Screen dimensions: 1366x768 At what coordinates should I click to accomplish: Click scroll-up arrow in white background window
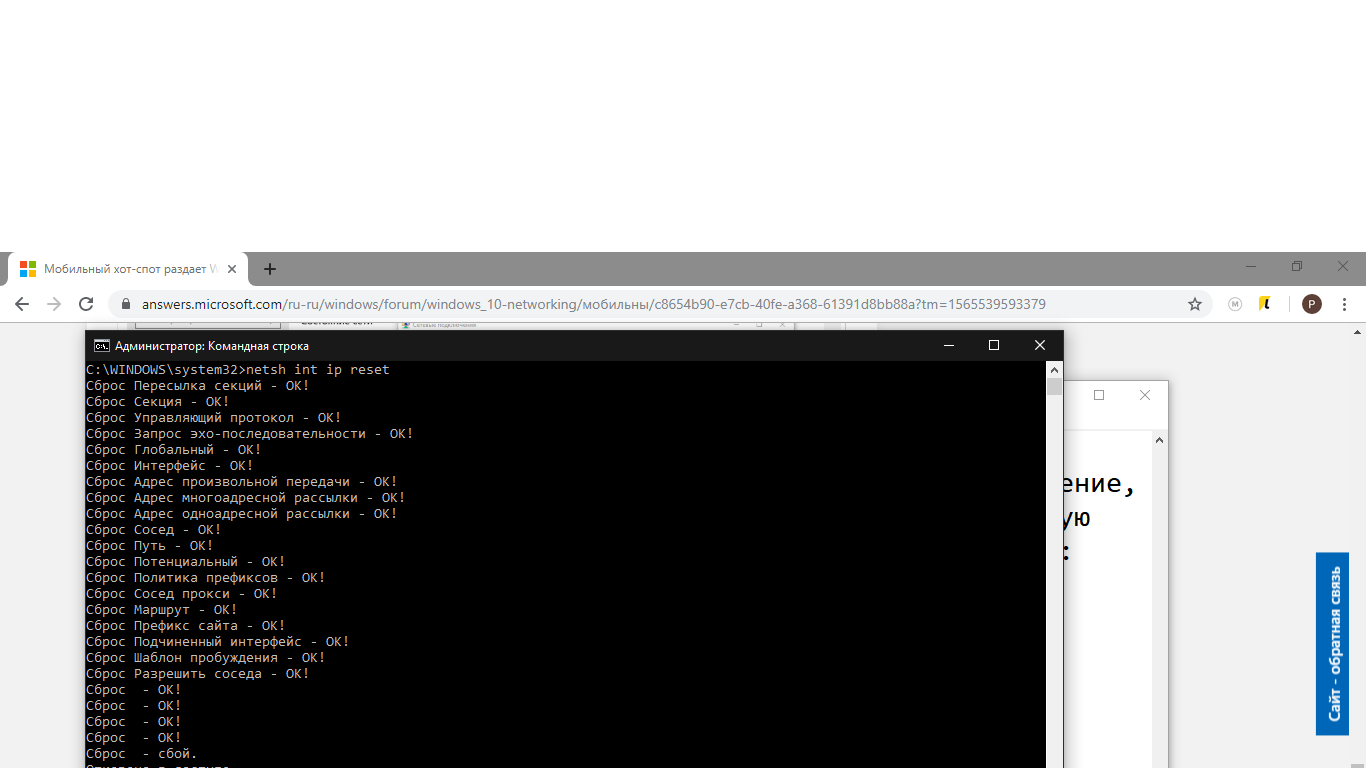pos(1160,440)
